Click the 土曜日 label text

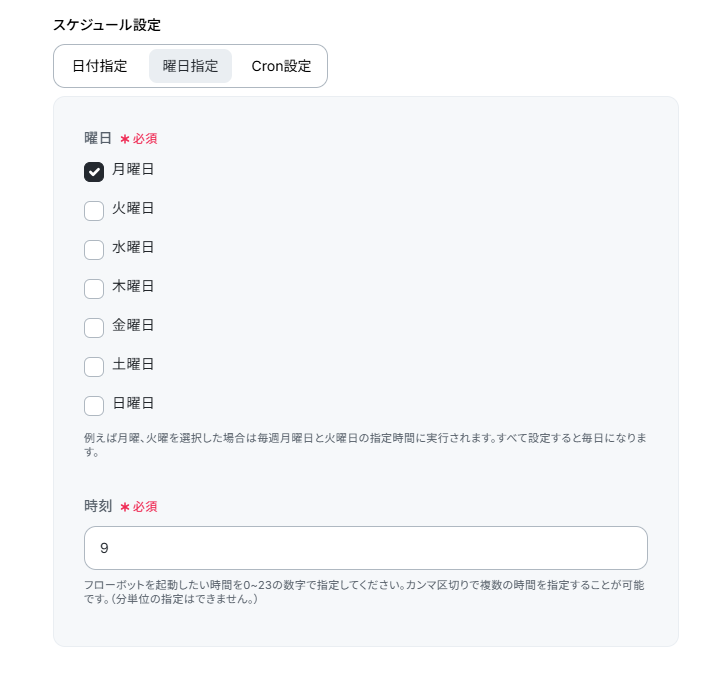click(133, 365)
